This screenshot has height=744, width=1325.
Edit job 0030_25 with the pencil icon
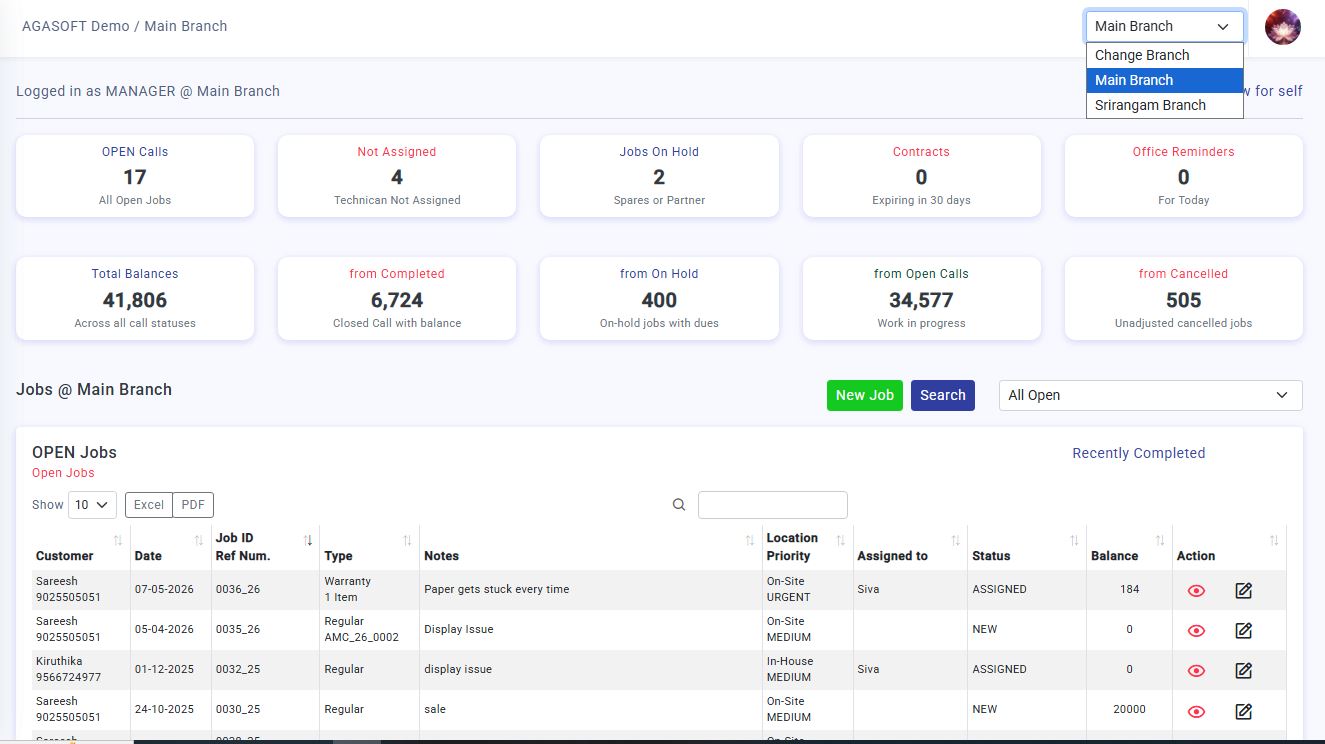pos(1243,711)
